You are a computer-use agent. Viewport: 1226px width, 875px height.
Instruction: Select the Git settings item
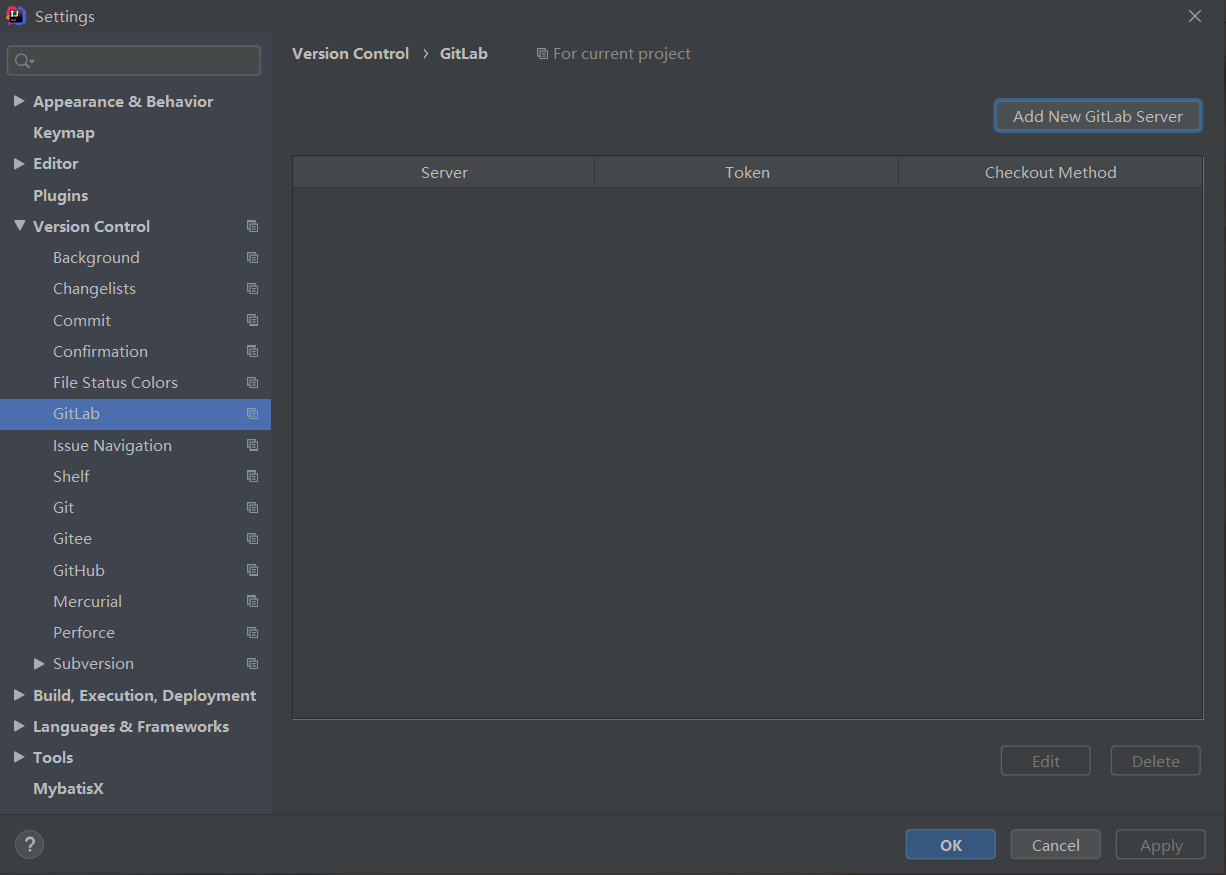click(x=63, y=507)
